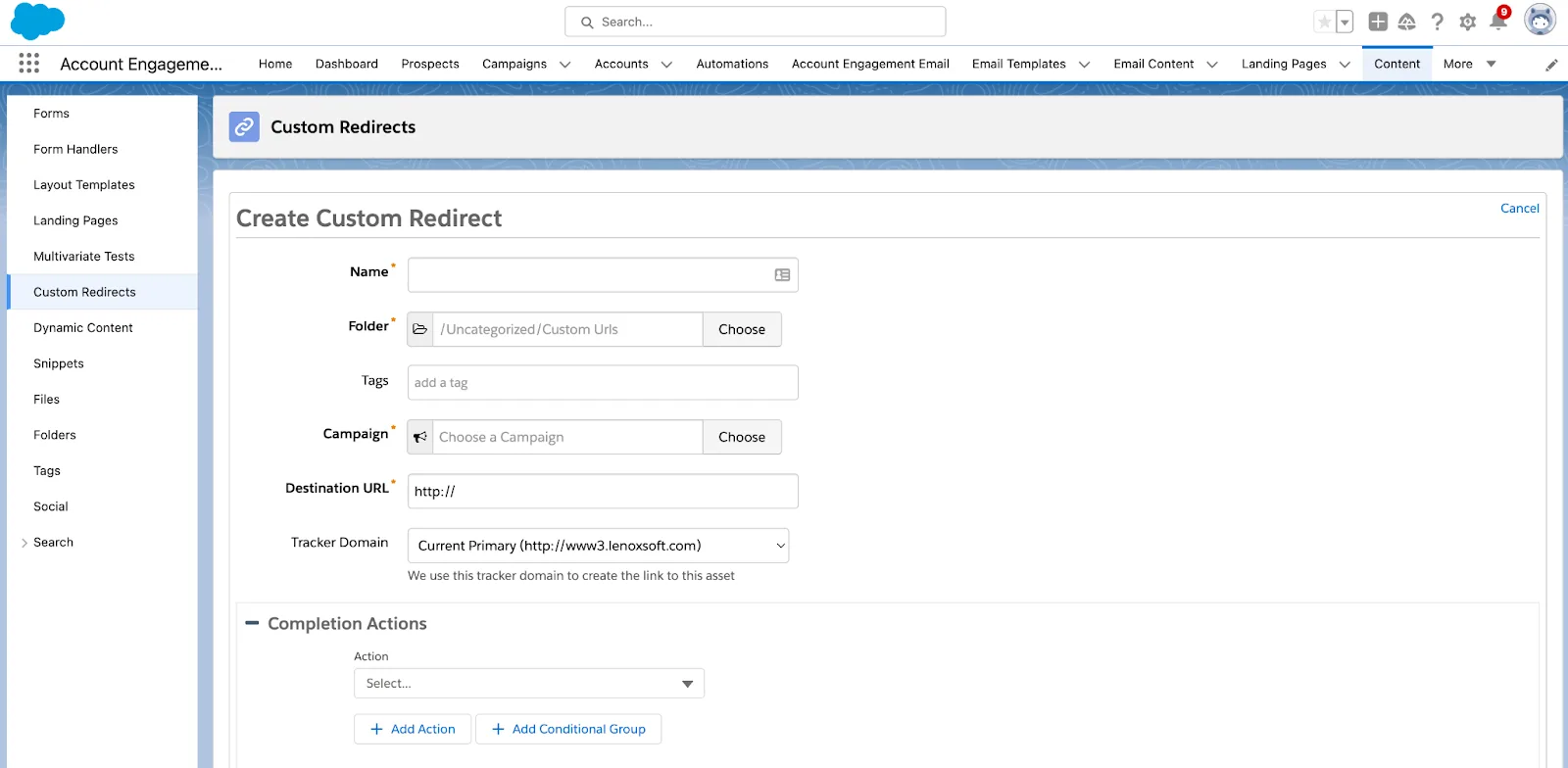Click the plus icon on Add Action

click(376, 729)
